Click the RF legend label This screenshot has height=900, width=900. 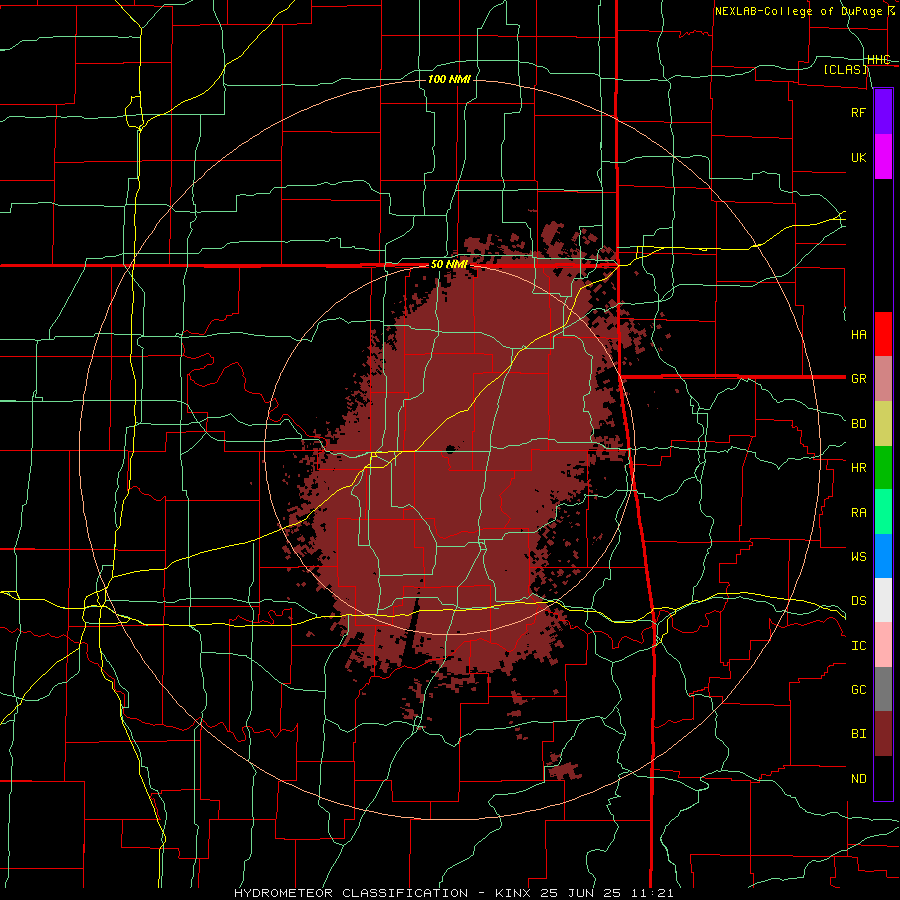pyautogui.click(x=858, y=112)
